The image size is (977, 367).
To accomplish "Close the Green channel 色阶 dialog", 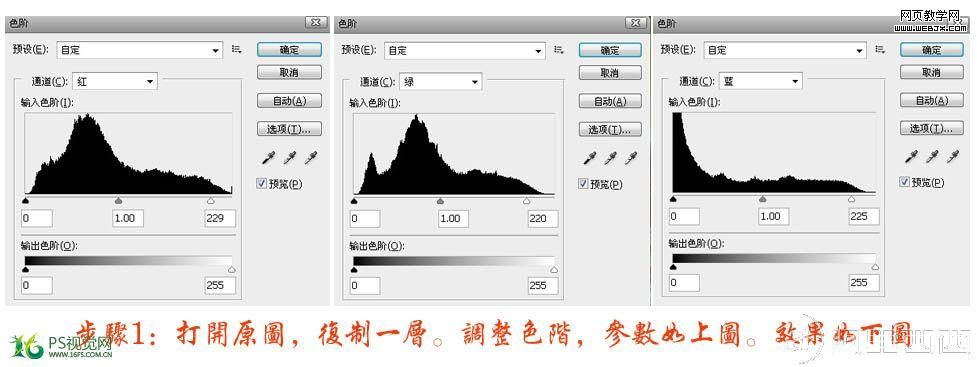I will click(636, 22).
